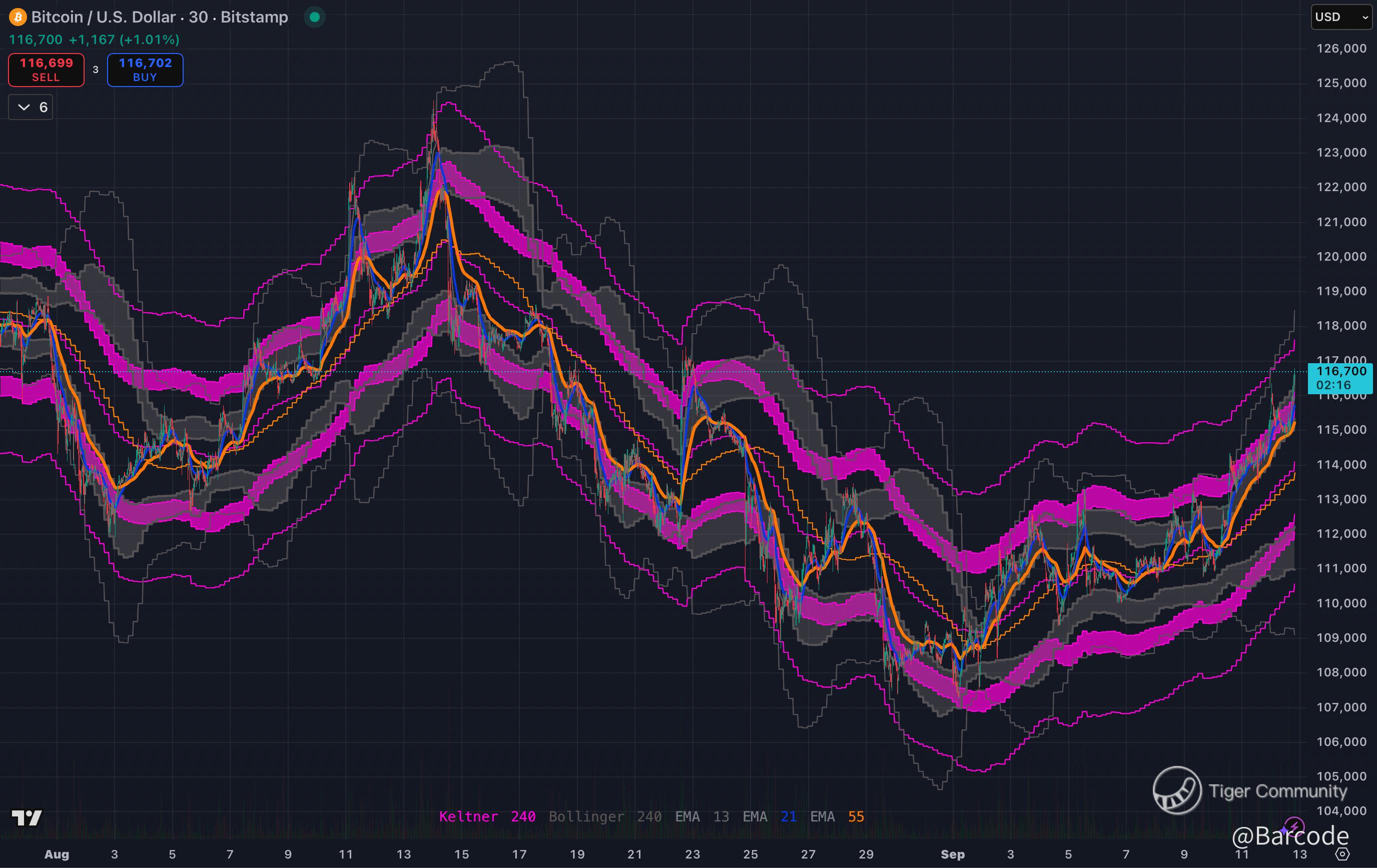Click the Sep label on time axis
This screenshot has width=1377, height=868.
[x=952, y=854]
